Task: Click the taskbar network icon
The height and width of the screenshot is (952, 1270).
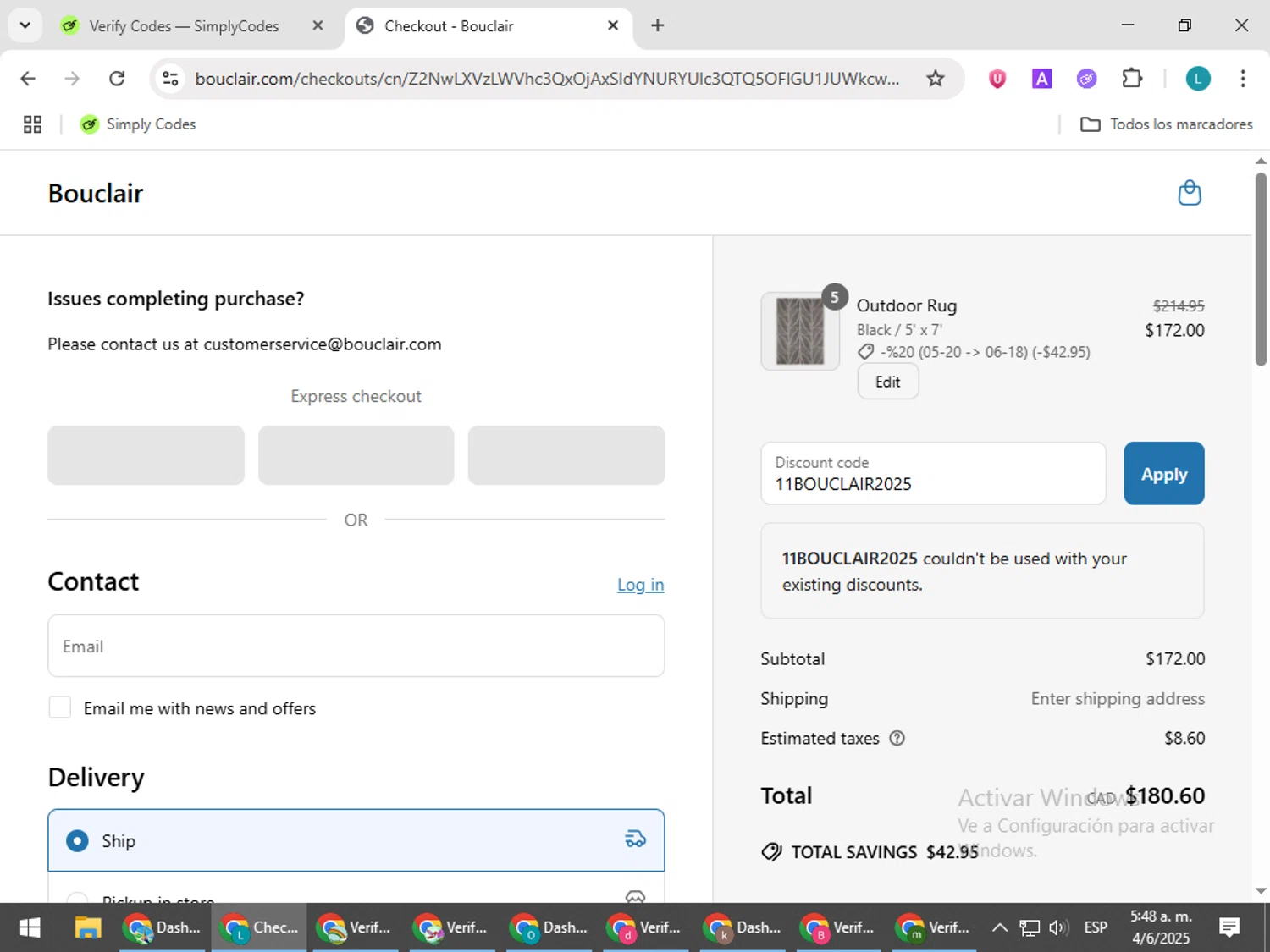Action: (1029, 927)
